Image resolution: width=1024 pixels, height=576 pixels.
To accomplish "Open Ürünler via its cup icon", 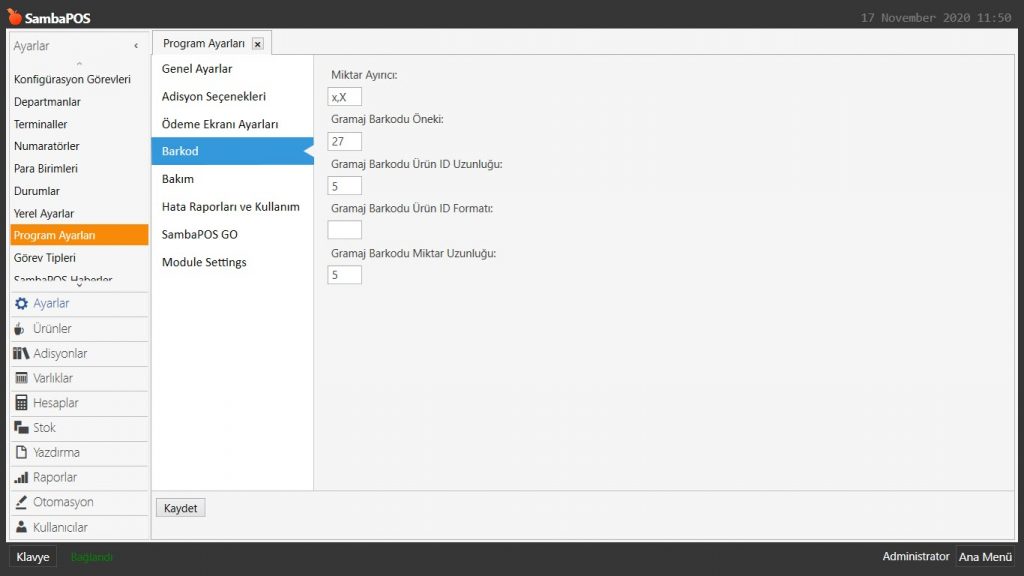I will [x=21, y=329].
